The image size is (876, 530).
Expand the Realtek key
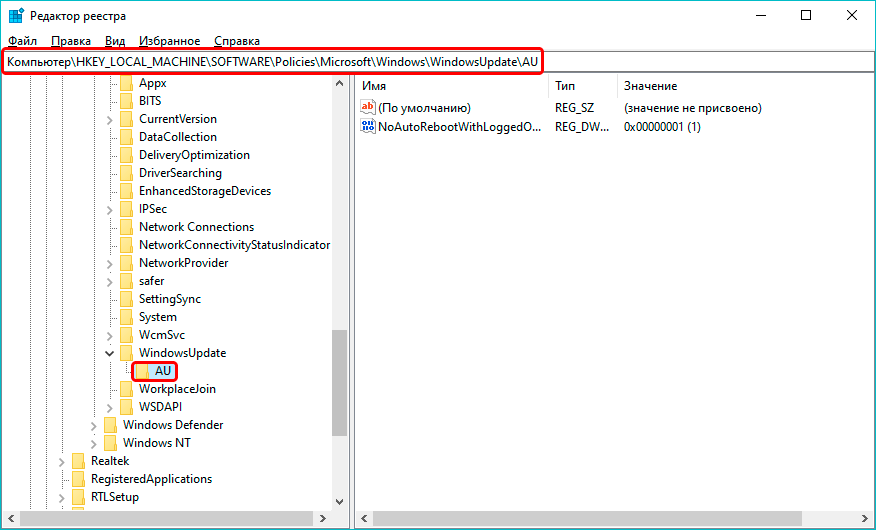point(61,461)
